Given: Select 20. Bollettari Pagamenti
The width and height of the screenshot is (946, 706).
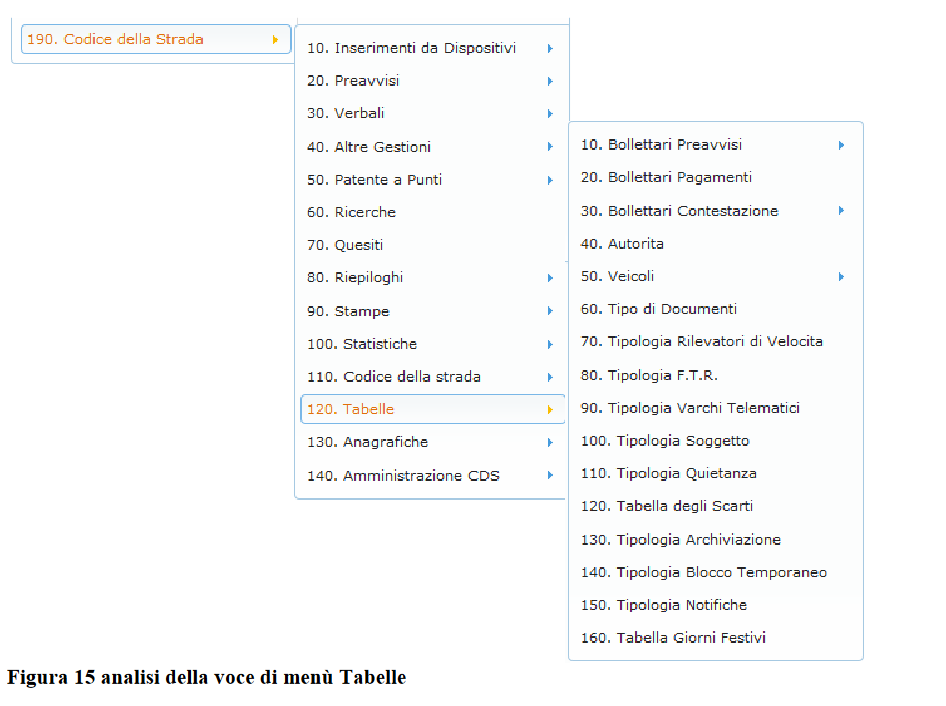Looking at the screenshot, I should (x=666, y=177).
